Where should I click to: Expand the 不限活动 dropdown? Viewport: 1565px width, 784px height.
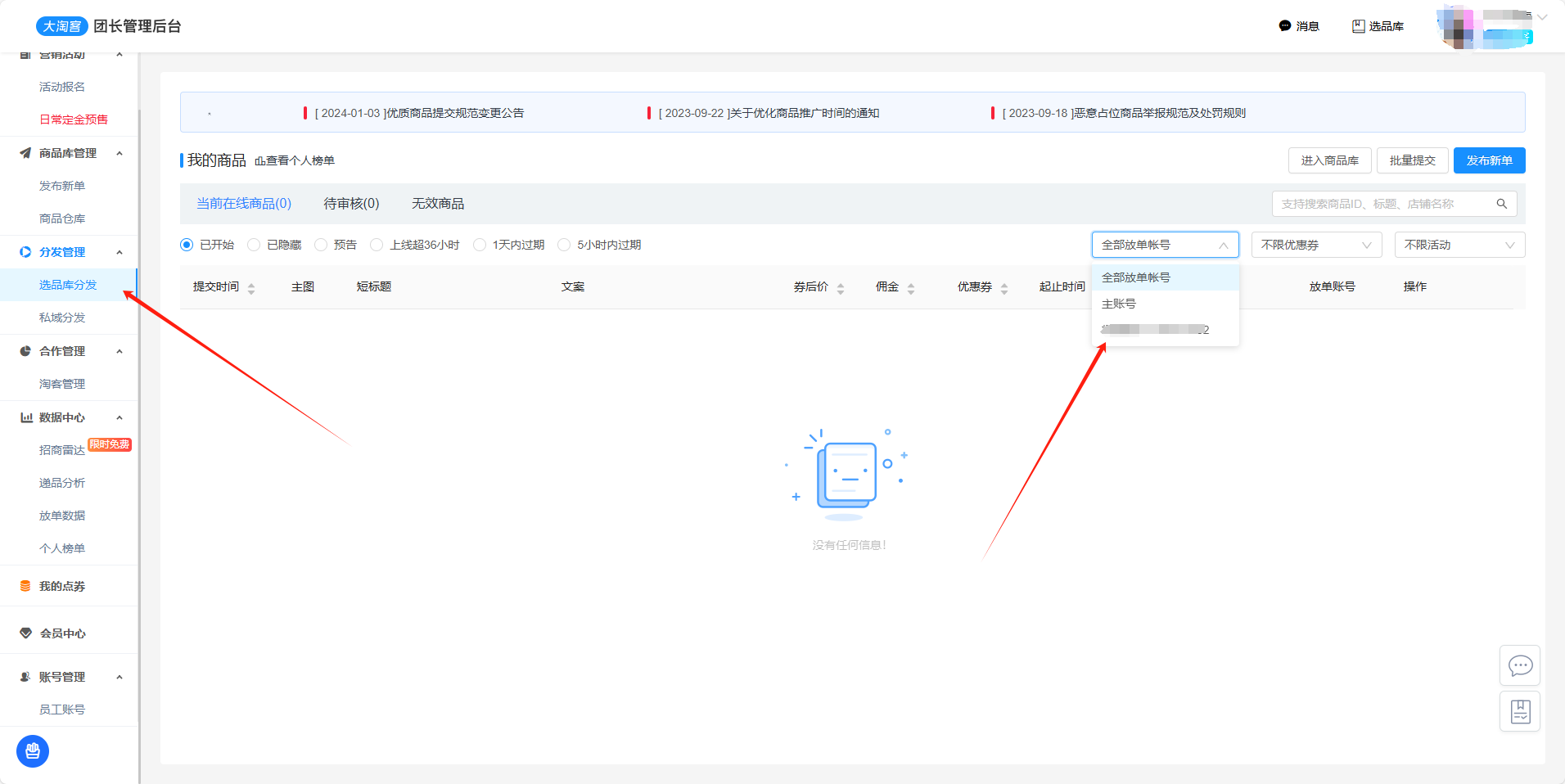1459,245
